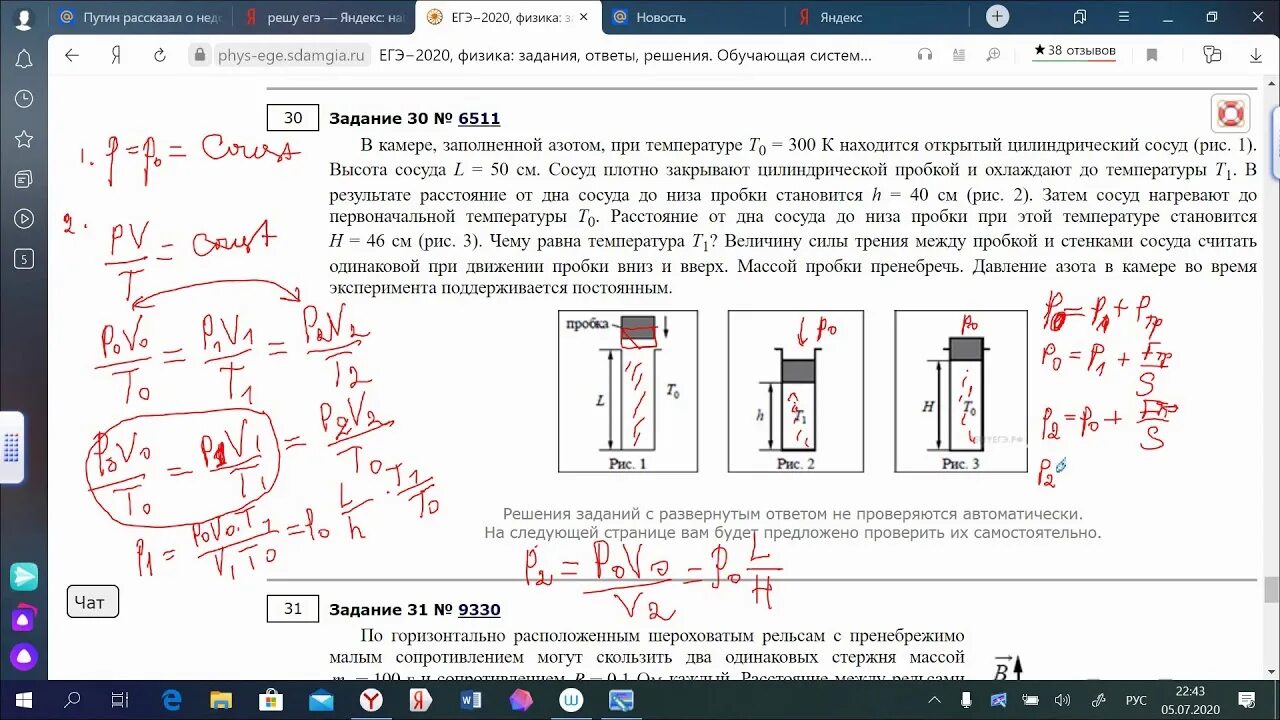1280x720 pixels.
Task: Open Word from the taskbar
Action: (x=471, y=700)
